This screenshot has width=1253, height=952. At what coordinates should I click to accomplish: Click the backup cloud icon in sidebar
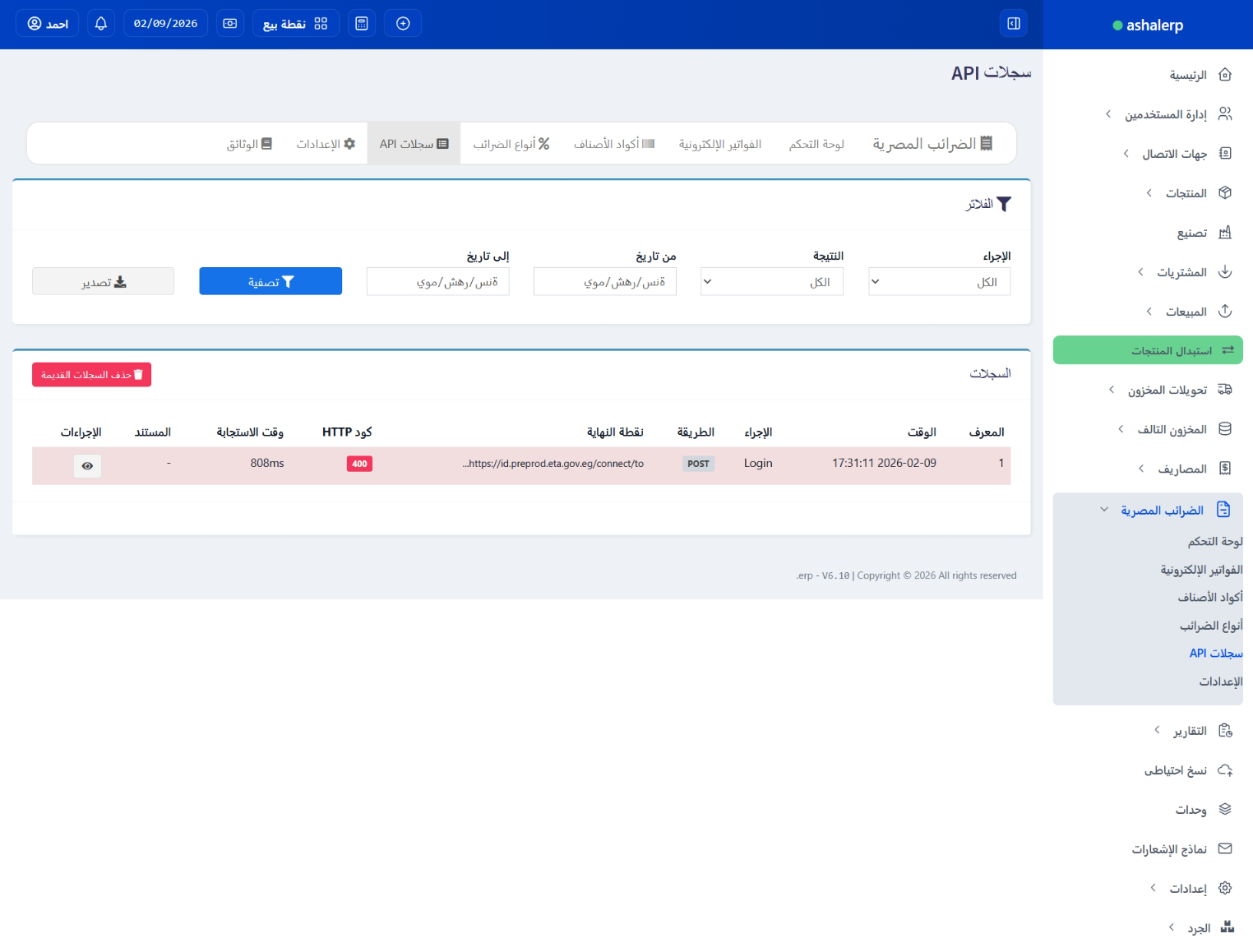1224,770
